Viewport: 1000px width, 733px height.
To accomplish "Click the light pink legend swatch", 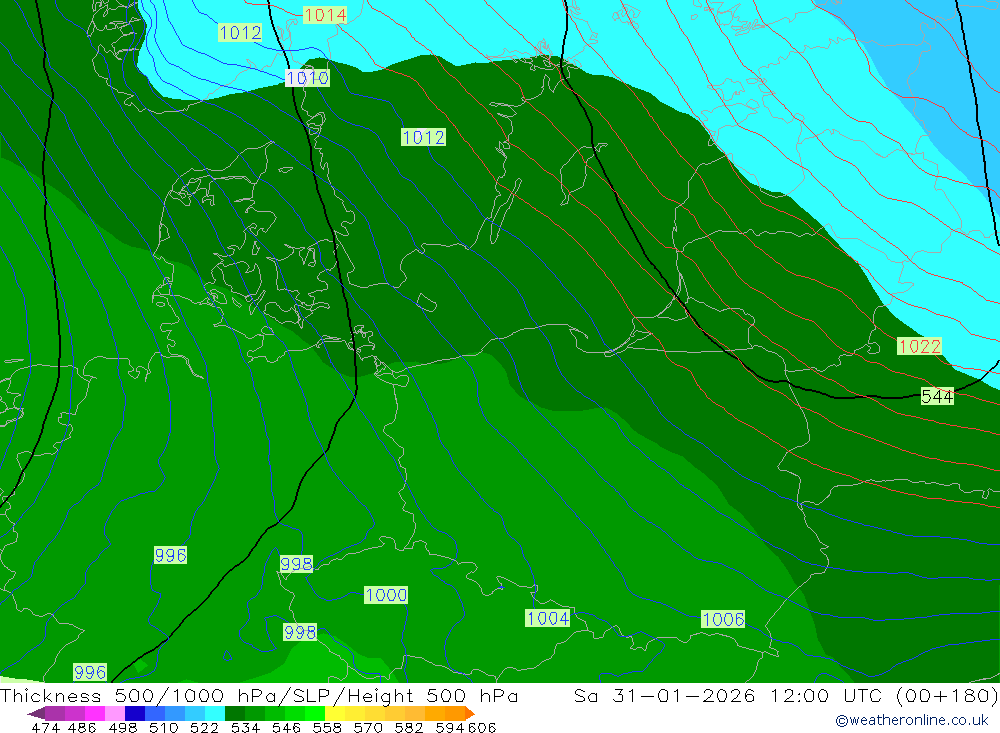I will [115, 713].
